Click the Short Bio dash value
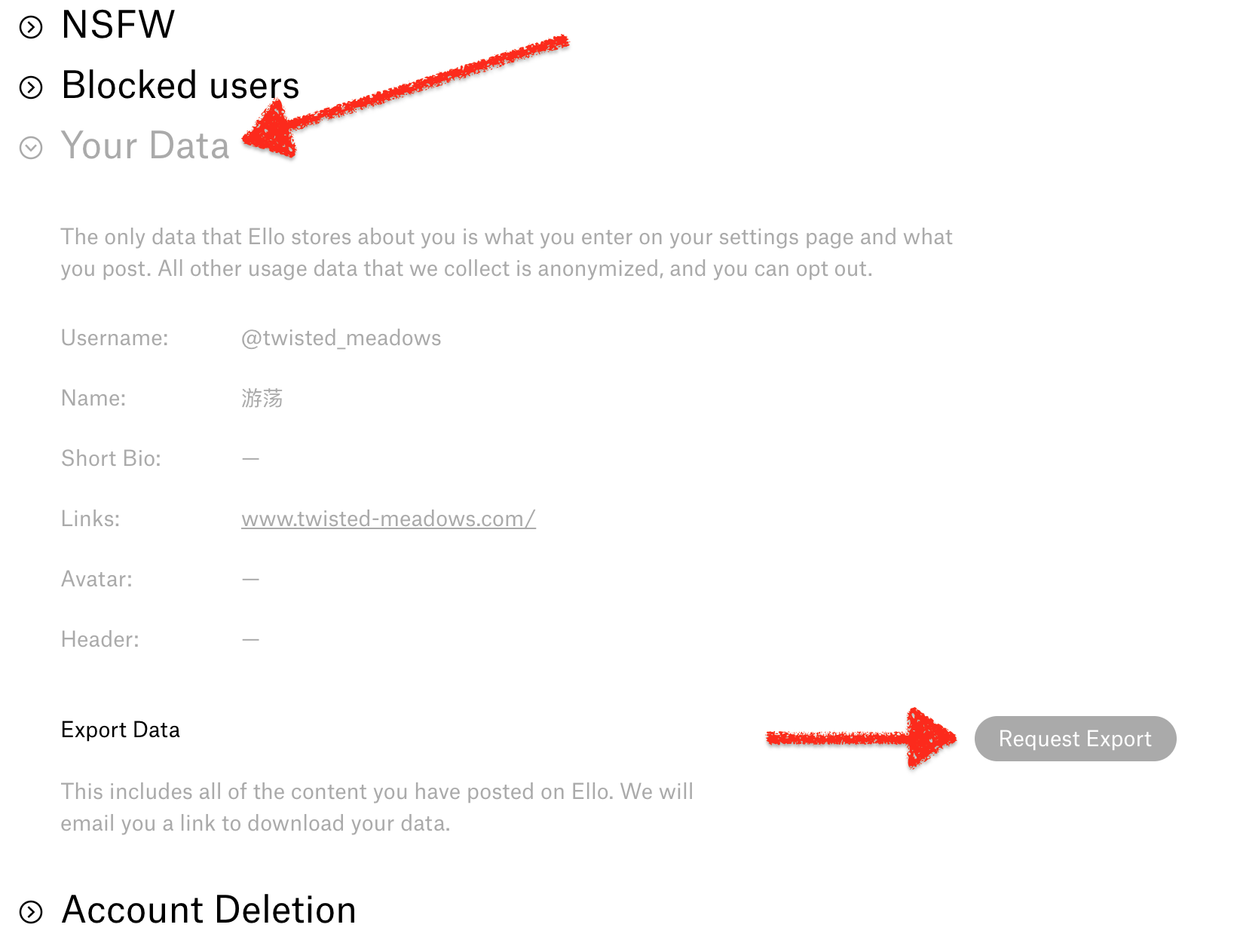 pos(250,458)
